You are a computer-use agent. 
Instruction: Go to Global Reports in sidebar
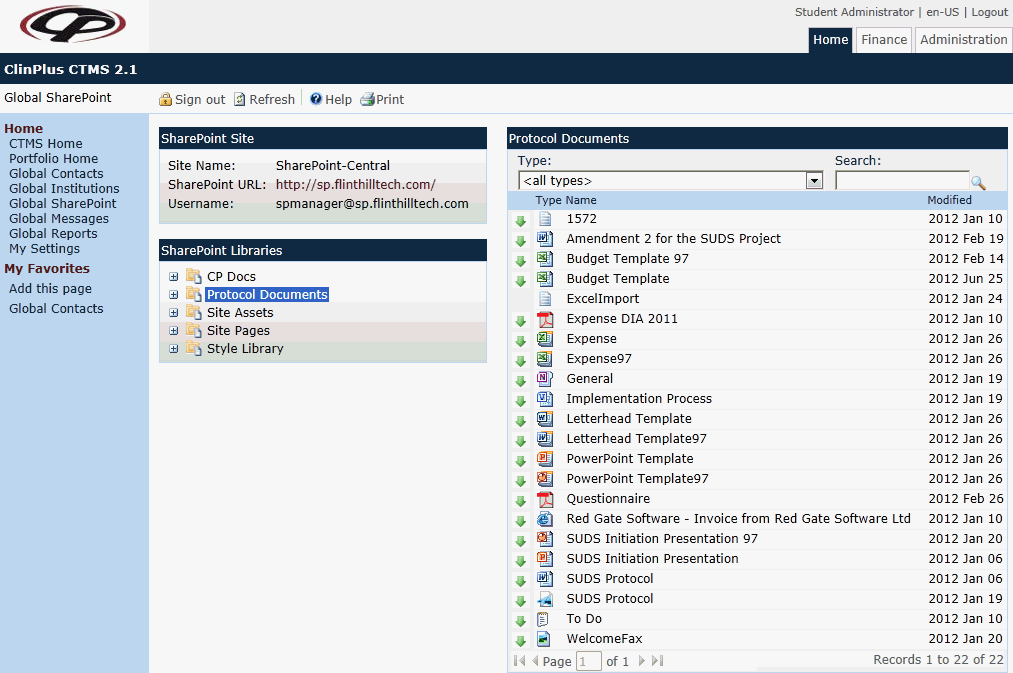[x=53, y=234]
